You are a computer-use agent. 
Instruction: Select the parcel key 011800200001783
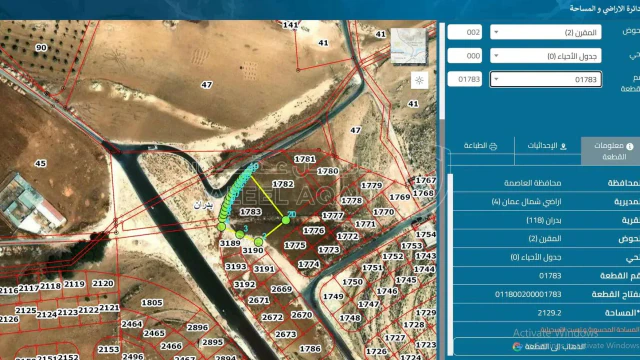pyautogui.click(x=528, y=294)
